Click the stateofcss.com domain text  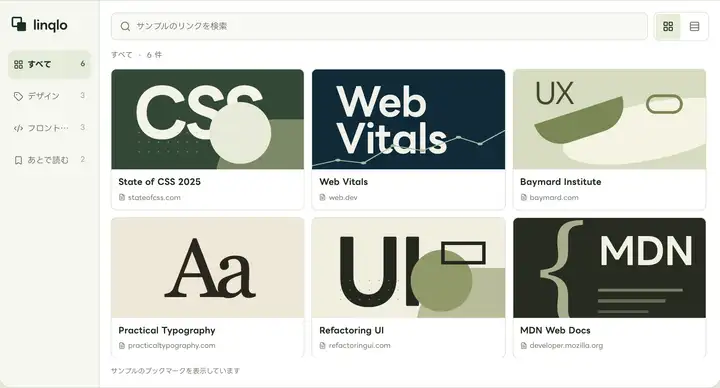tap(154, 197)
